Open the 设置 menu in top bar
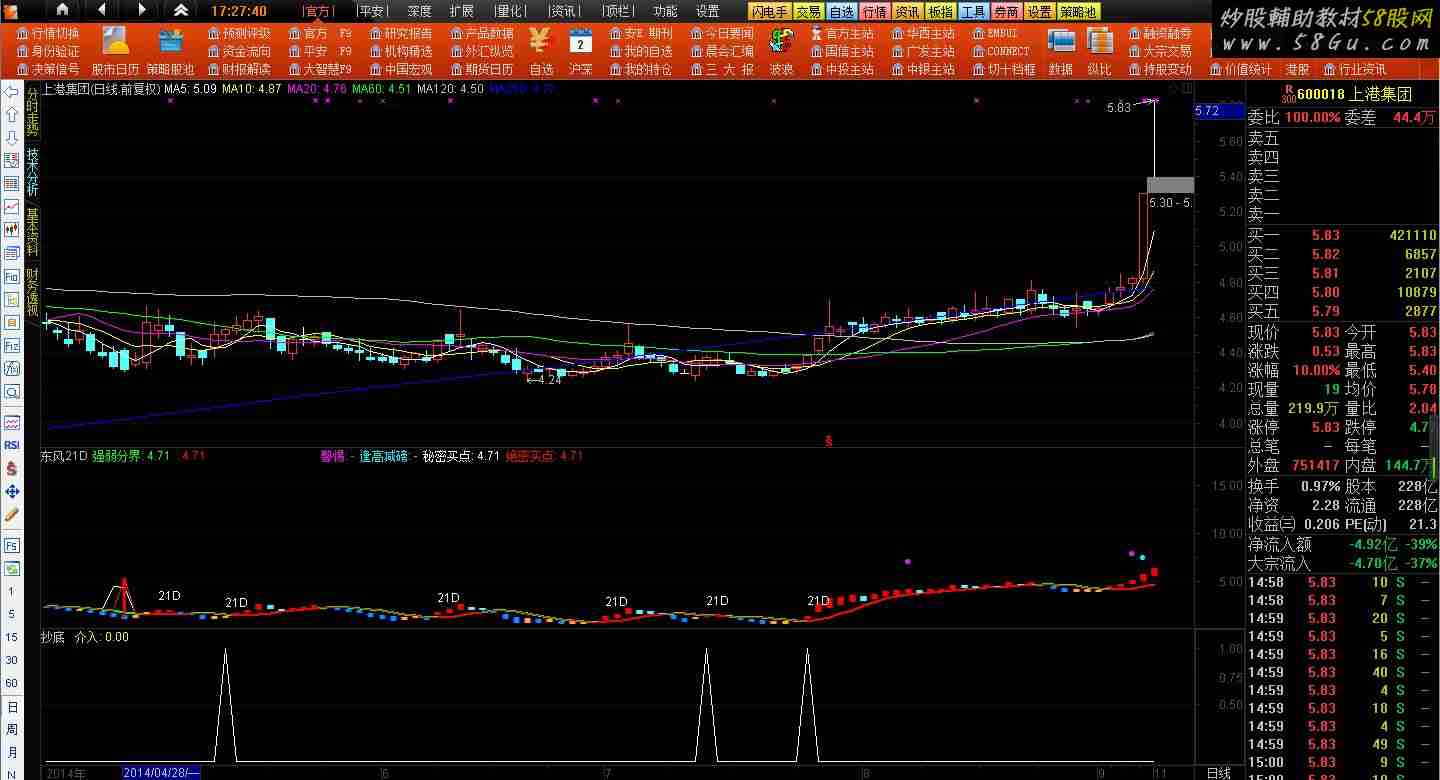The image size is (1440, 780). tap(708, 11)
